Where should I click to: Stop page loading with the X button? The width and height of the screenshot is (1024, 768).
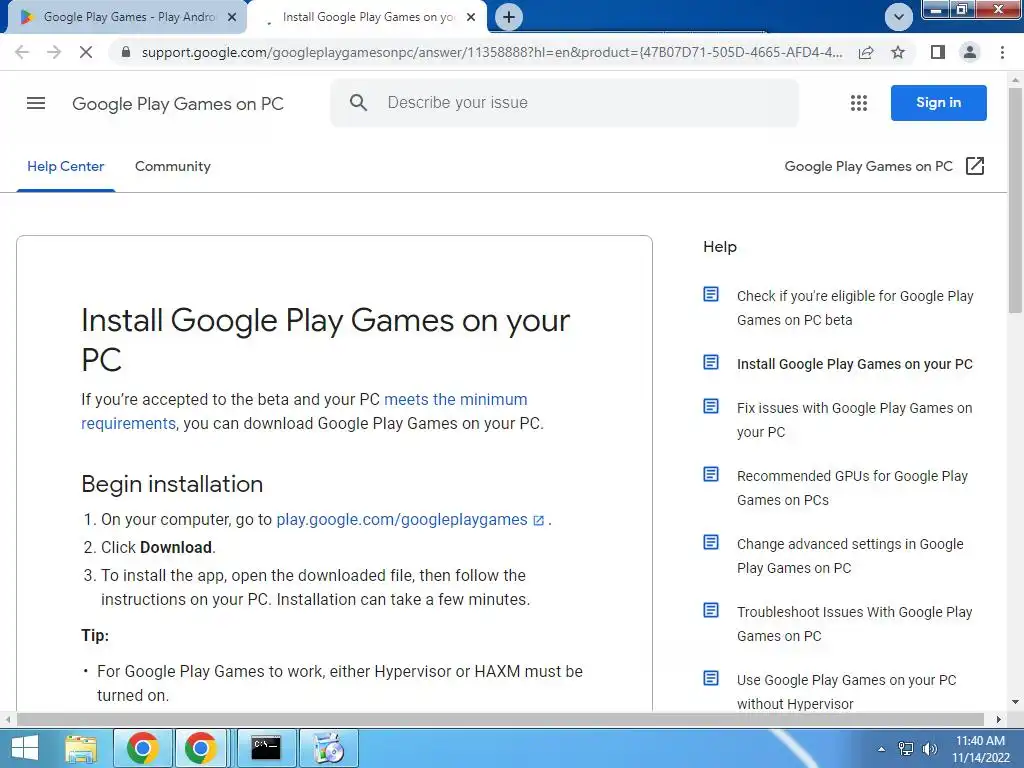pos(86,52)
